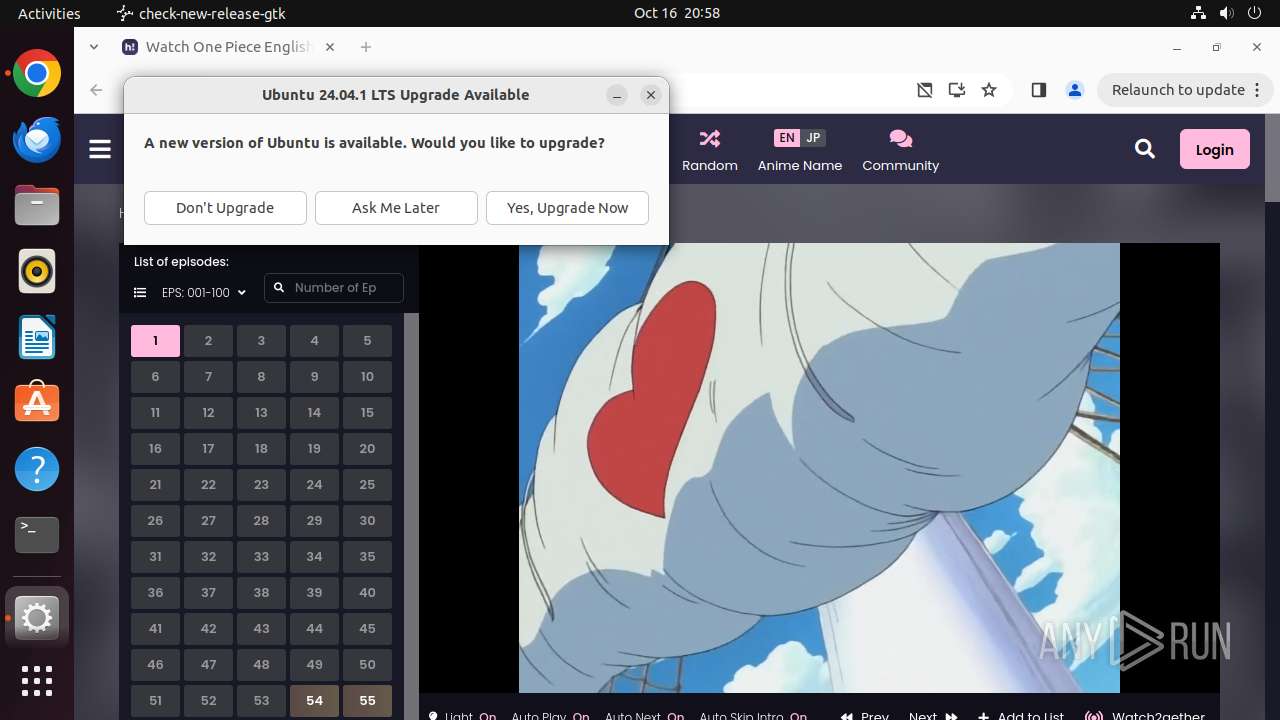Open Settings gear in dock
This screenshot has width=1280, height=720.
coord(37,618)
